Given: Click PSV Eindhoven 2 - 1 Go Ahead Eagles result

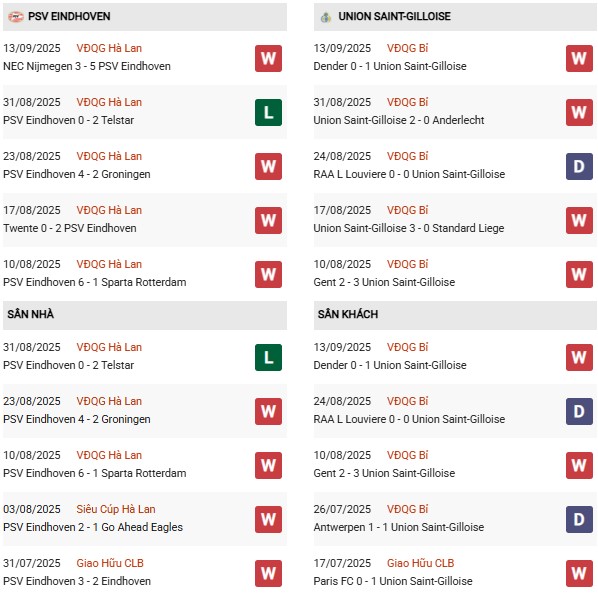Looking at the screenshot, I should pyautogui.click(x=93, y=527).
